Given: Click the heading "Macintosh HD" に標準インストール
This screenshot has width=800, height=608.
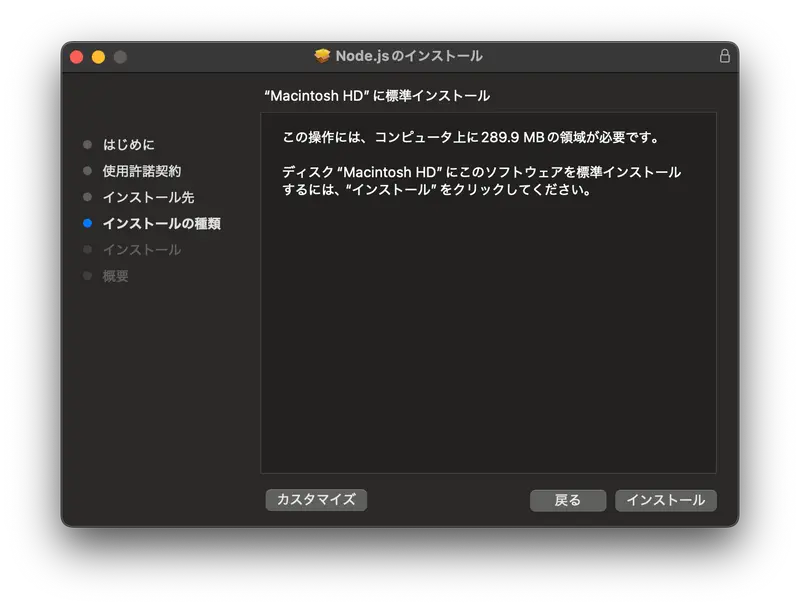Looking at the screenshot, I should pos(377,96).
